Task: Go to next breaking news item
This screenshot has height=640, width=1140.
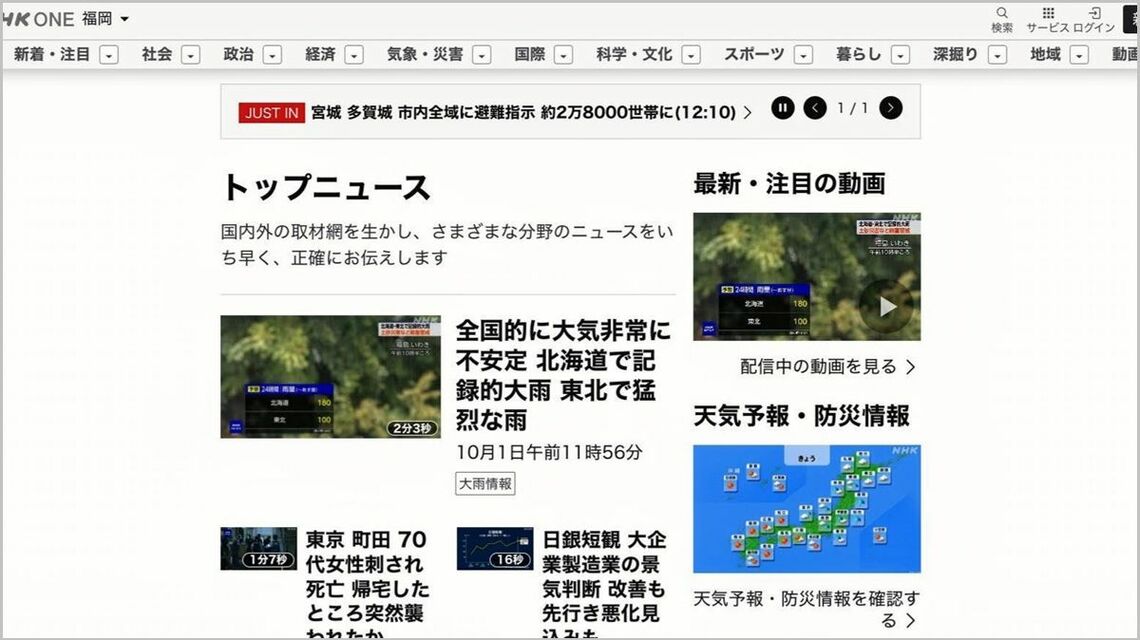Action: point(890,108)
